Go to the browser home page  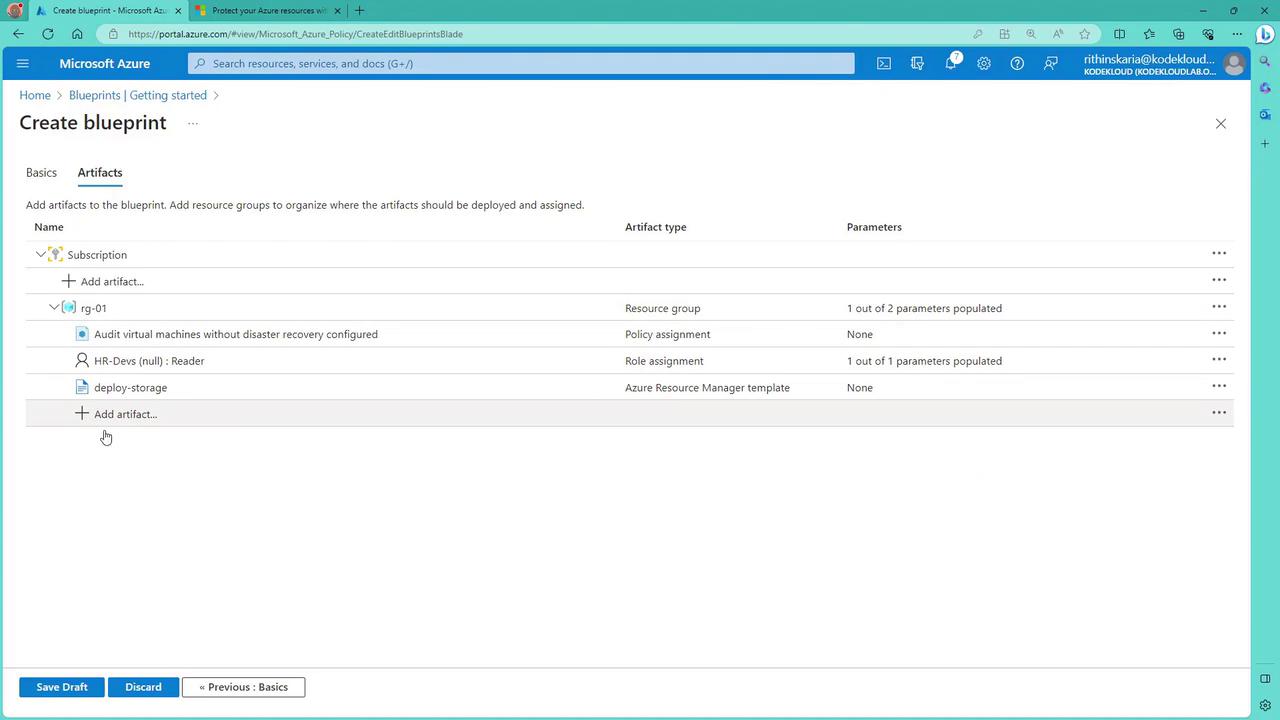point(77,34)
